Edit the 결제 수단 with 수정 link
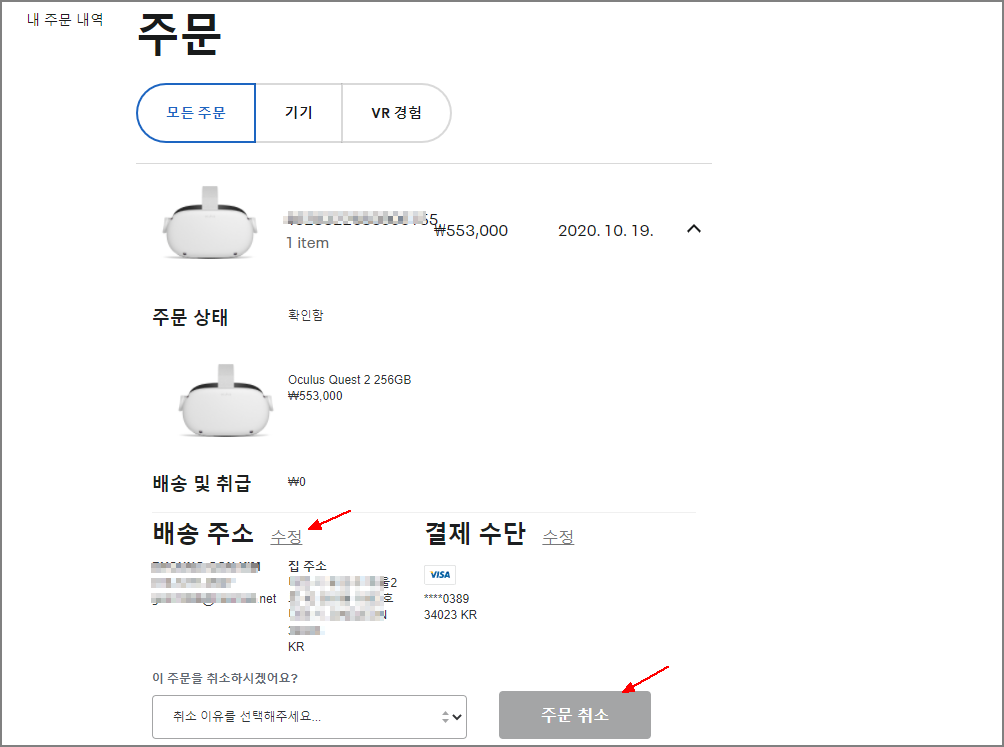This screenshot has height=747, width=1004. pos(558,536)
